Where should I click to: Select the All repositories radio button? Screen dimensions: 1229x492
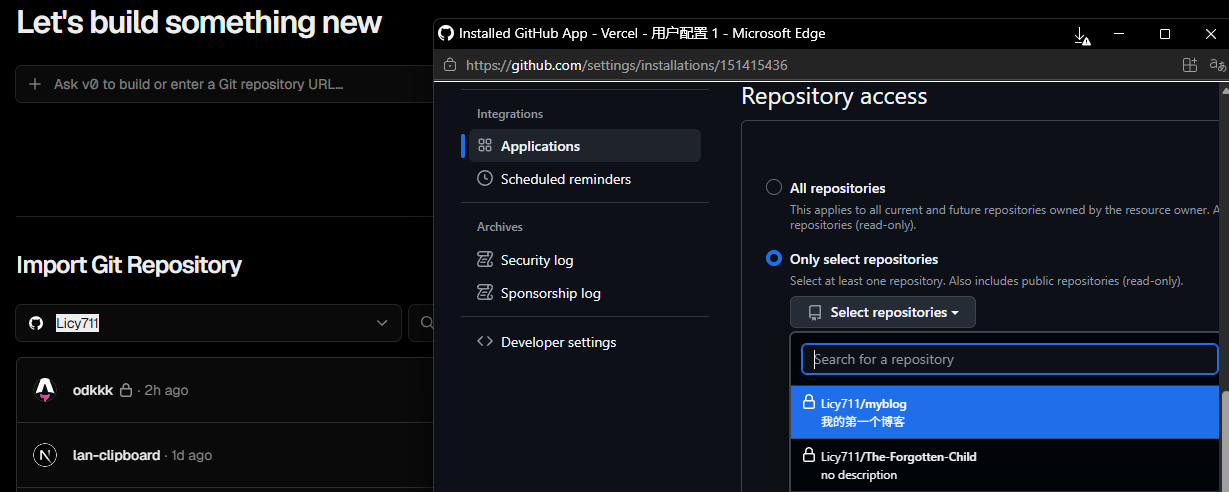pos(774,188)
